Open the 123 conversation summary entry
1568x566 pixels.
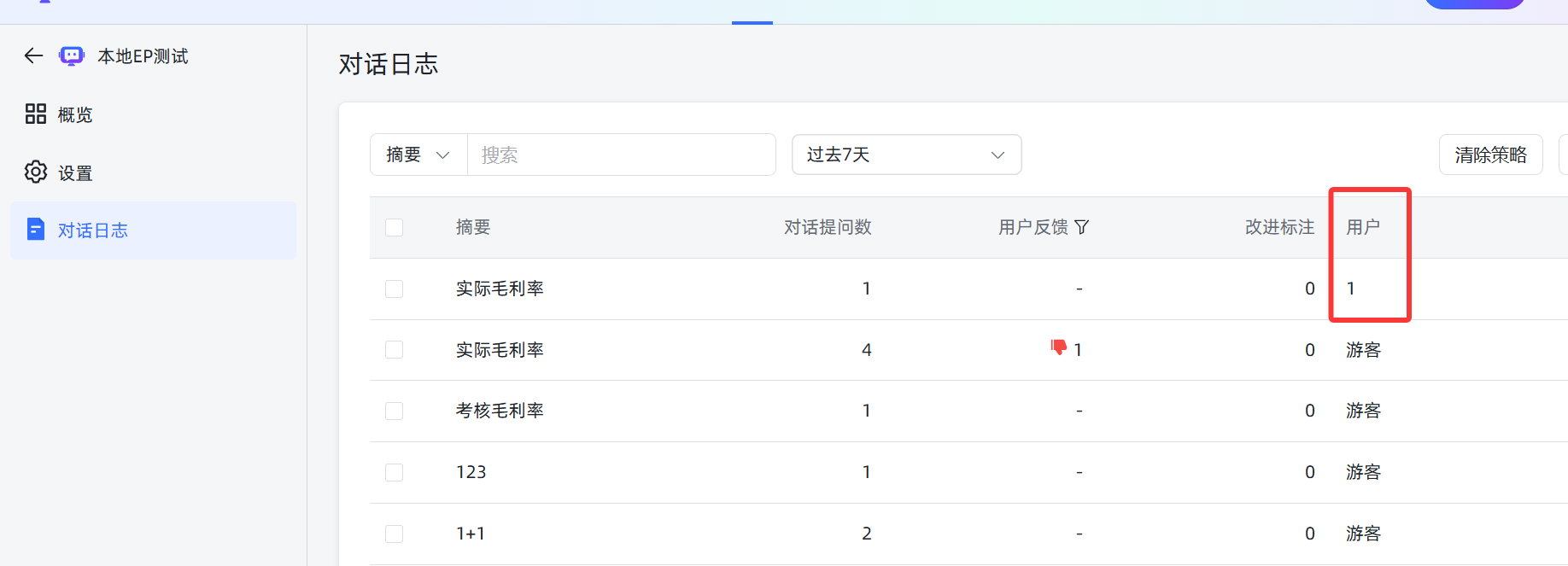(x=471, y=472)
